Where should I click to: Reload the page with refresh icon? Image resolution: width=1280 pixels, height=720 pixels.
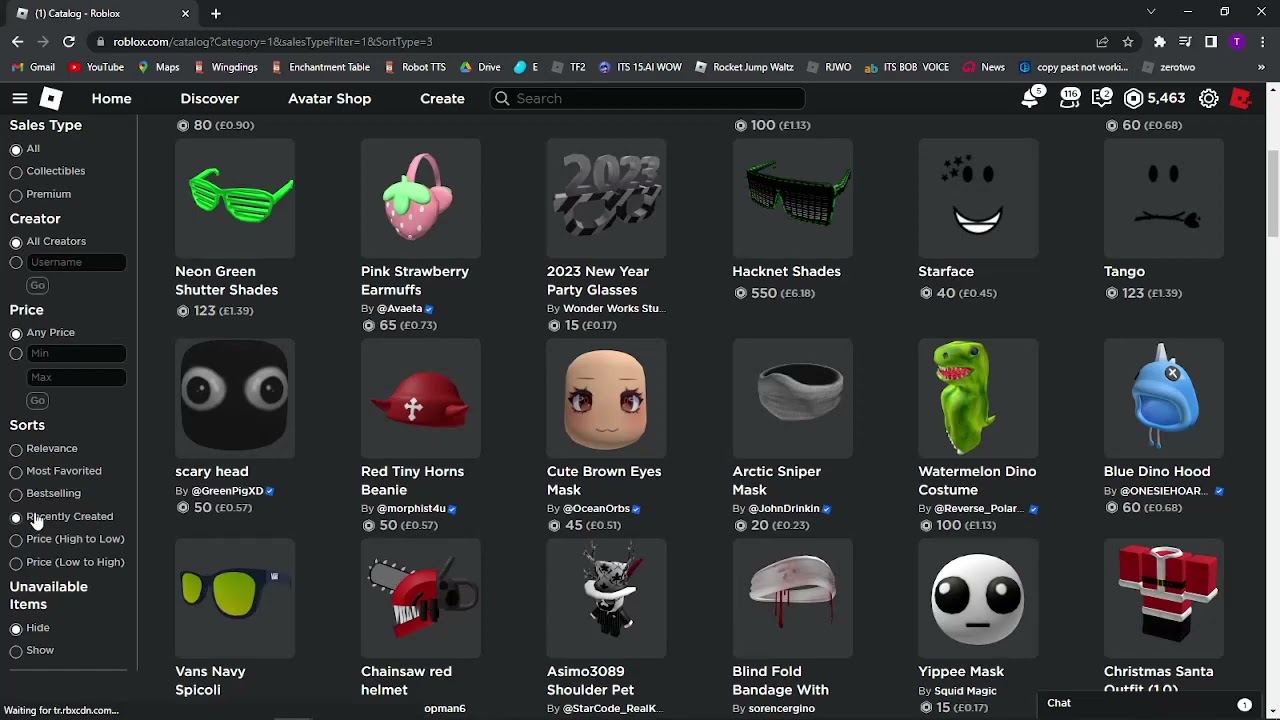point(69,42)
